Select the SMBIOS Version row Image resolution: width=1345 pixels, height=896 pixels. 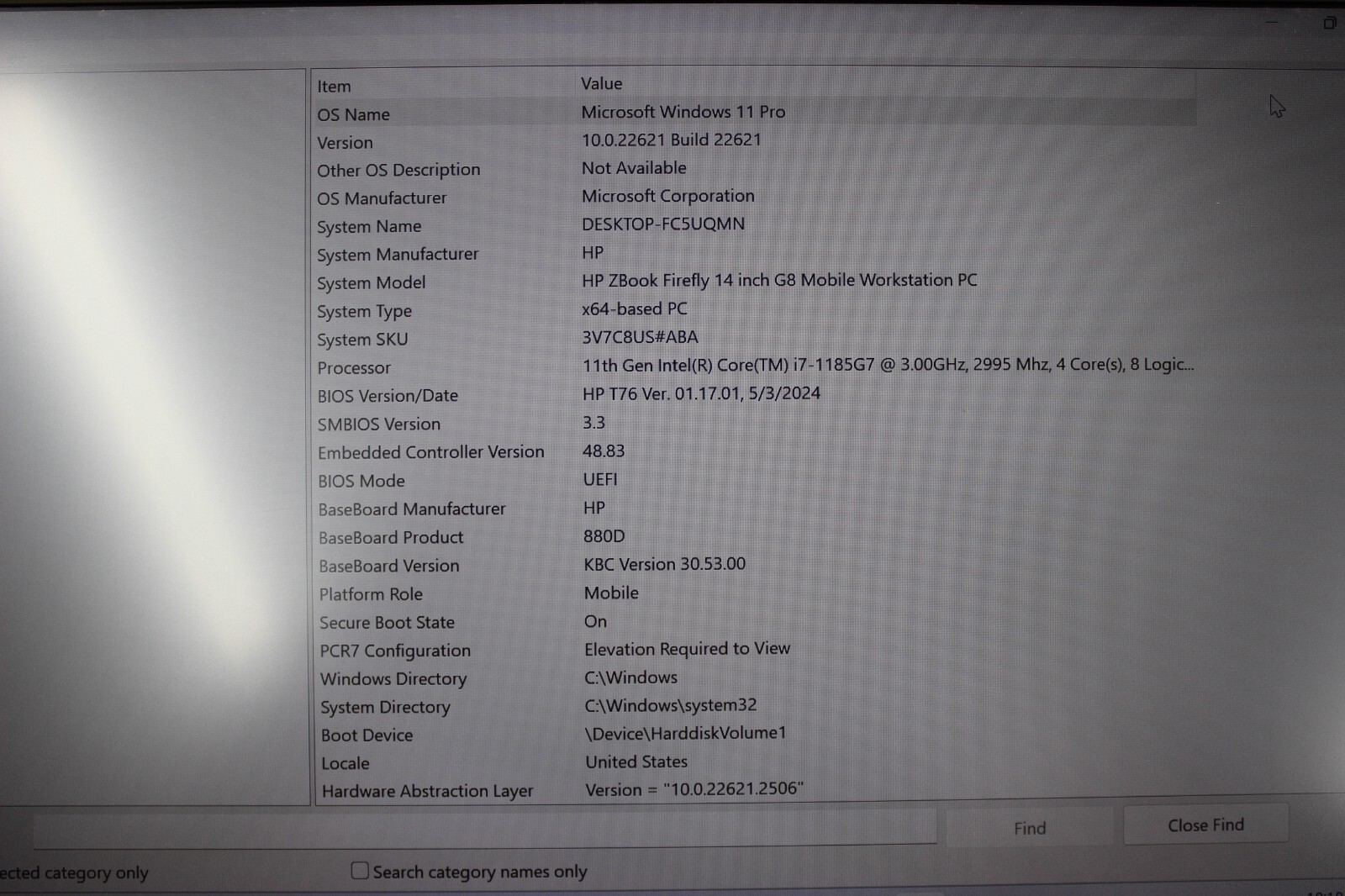[x=755, y=424]
